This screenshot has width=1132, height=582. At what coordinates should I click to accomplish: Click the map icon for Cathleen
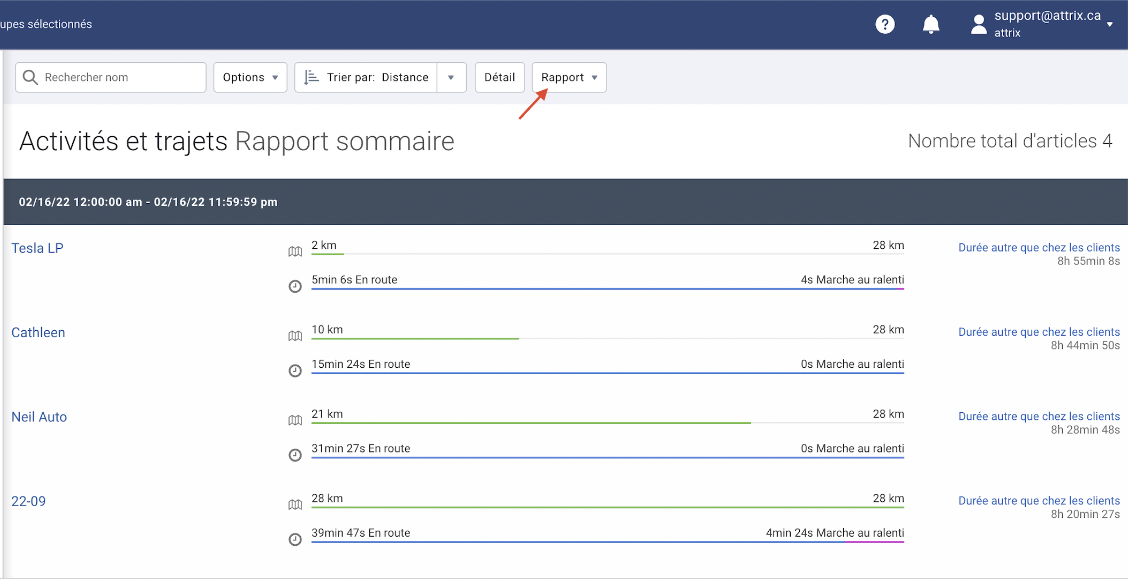point(295,336)
